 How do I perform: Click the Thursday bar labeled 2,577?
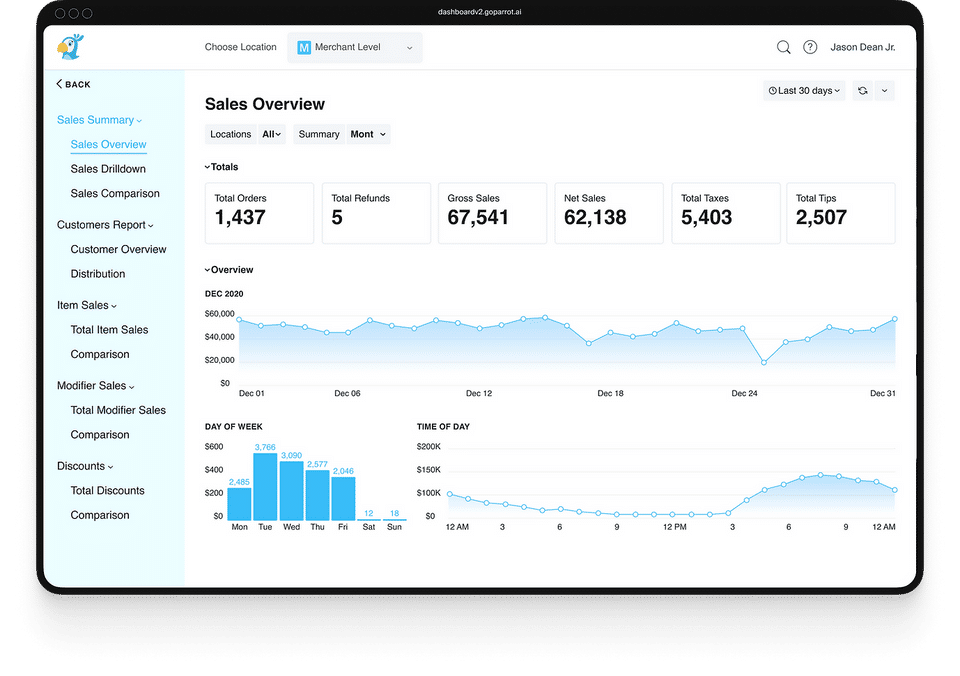[317, 495]
